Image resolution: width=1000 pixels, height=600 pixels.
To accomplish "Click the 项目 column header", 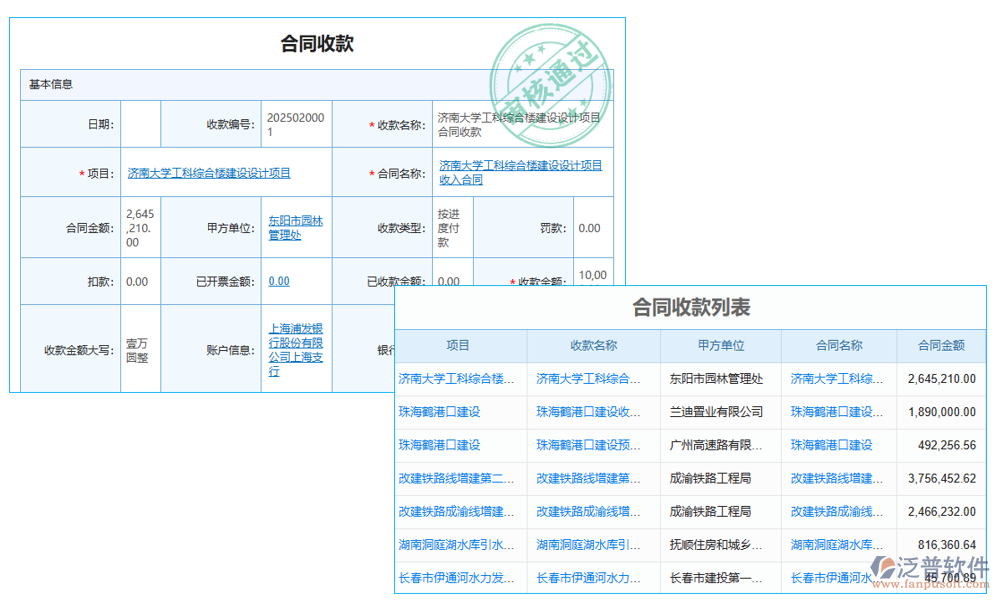I will click(457, 345).
